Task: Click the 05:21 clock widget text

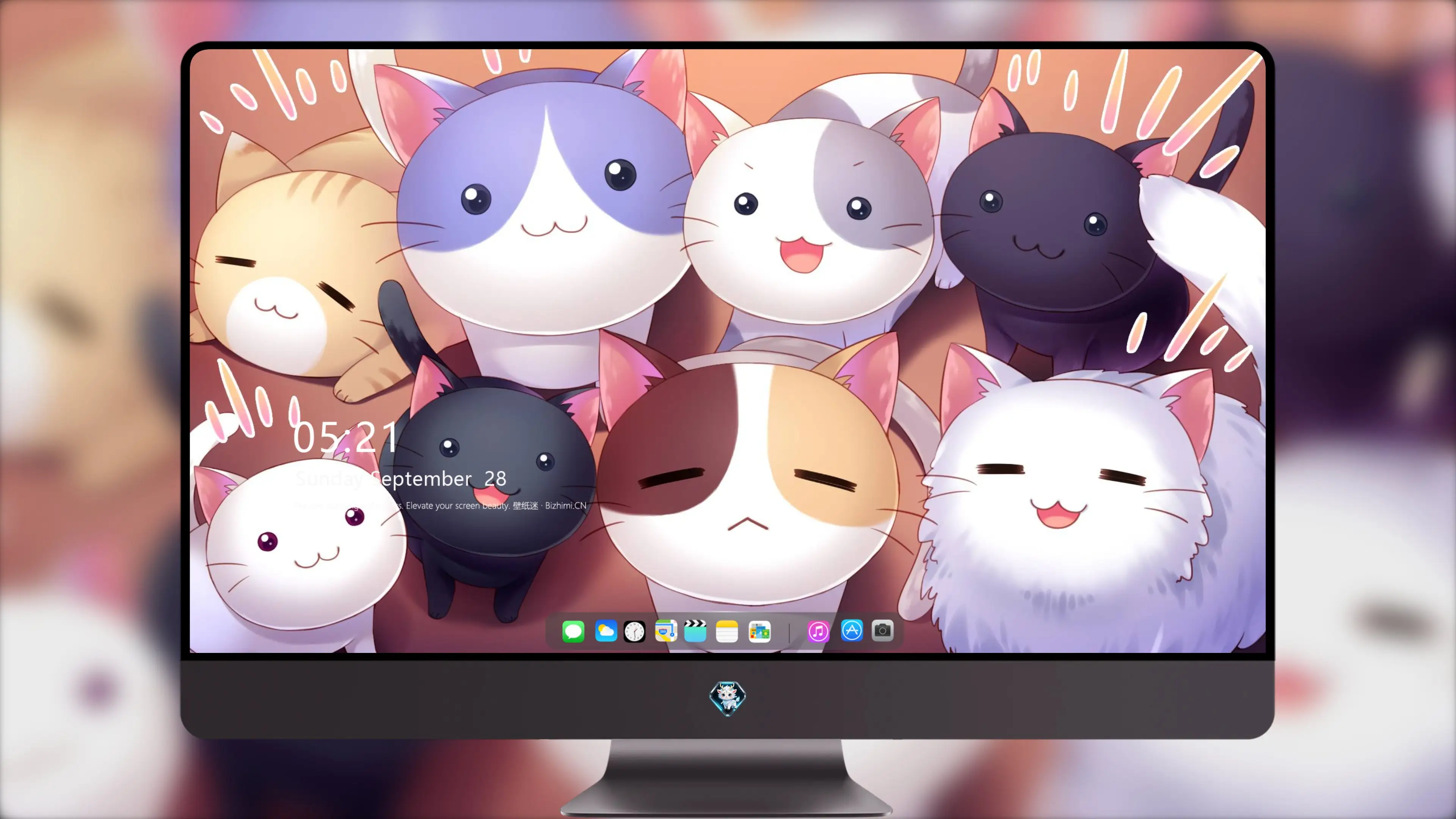Action: [x=345, y=437]
